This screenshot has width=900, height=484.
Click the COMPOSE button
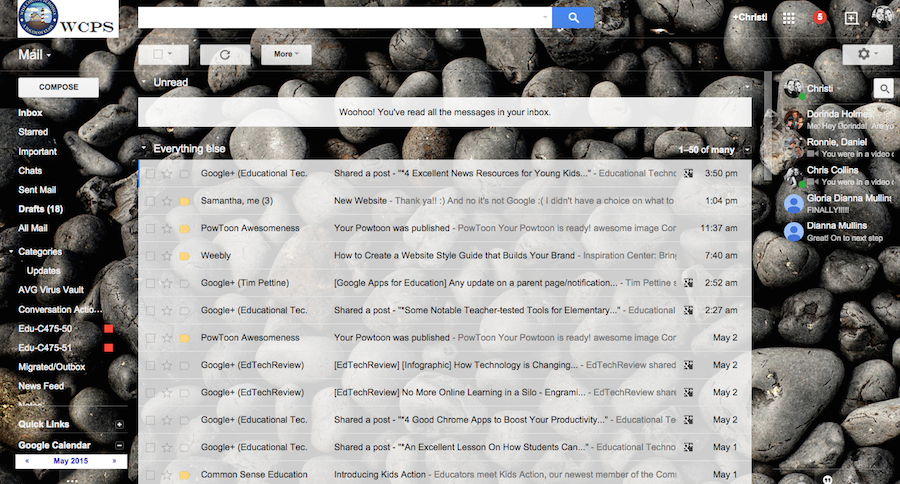point(59,87)
